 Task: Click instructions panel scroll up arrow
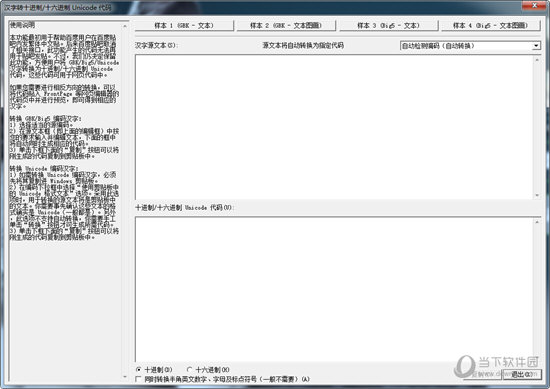point(125,26)
